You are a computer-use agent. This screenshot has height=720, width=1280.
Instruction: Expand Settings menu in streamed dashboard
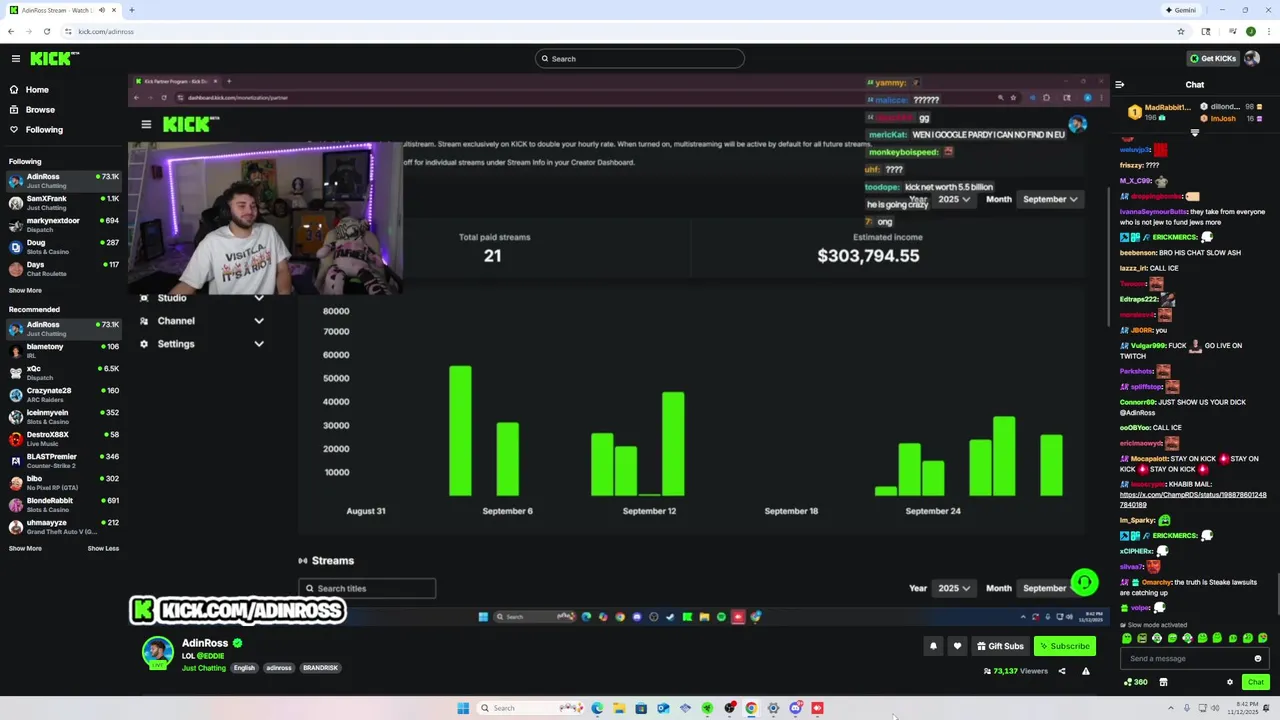point(202,344)
